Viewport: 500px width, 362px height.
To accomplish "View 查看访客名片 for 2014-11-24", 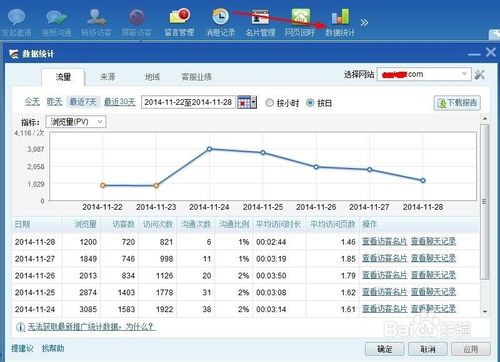I will point(385,309).
